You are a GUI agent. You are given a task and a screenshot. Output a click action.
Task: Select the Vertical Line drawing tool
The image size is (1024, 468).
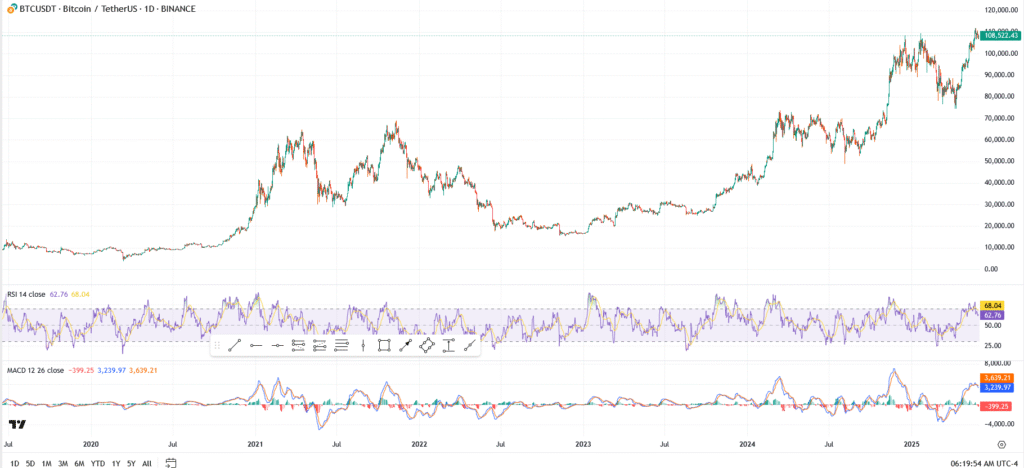pyautogui.click(x=362, y=346)
